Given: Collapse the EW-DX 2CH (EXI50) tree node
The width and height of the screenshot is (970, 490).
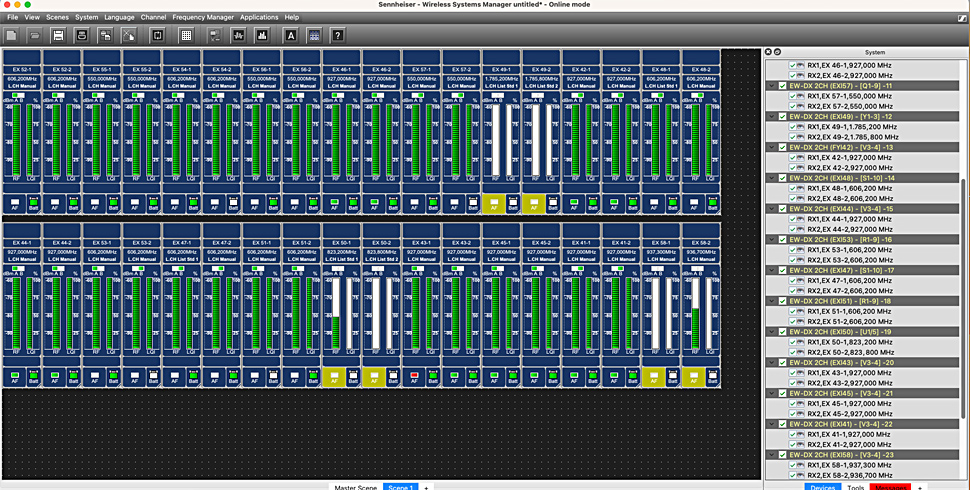Looking at the screenshot, I should [771, 332].
